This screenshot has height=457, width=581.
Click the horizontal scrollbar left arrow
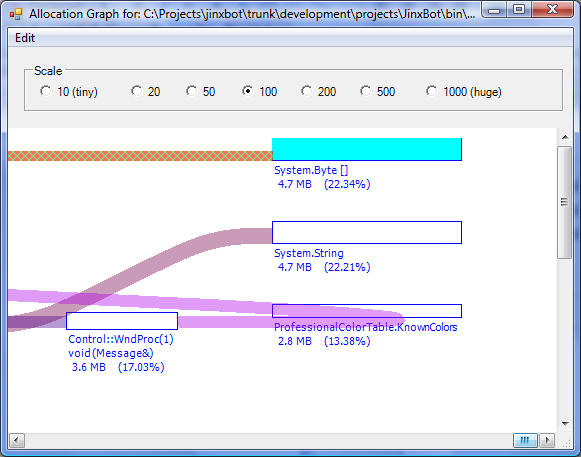point(16,440)
